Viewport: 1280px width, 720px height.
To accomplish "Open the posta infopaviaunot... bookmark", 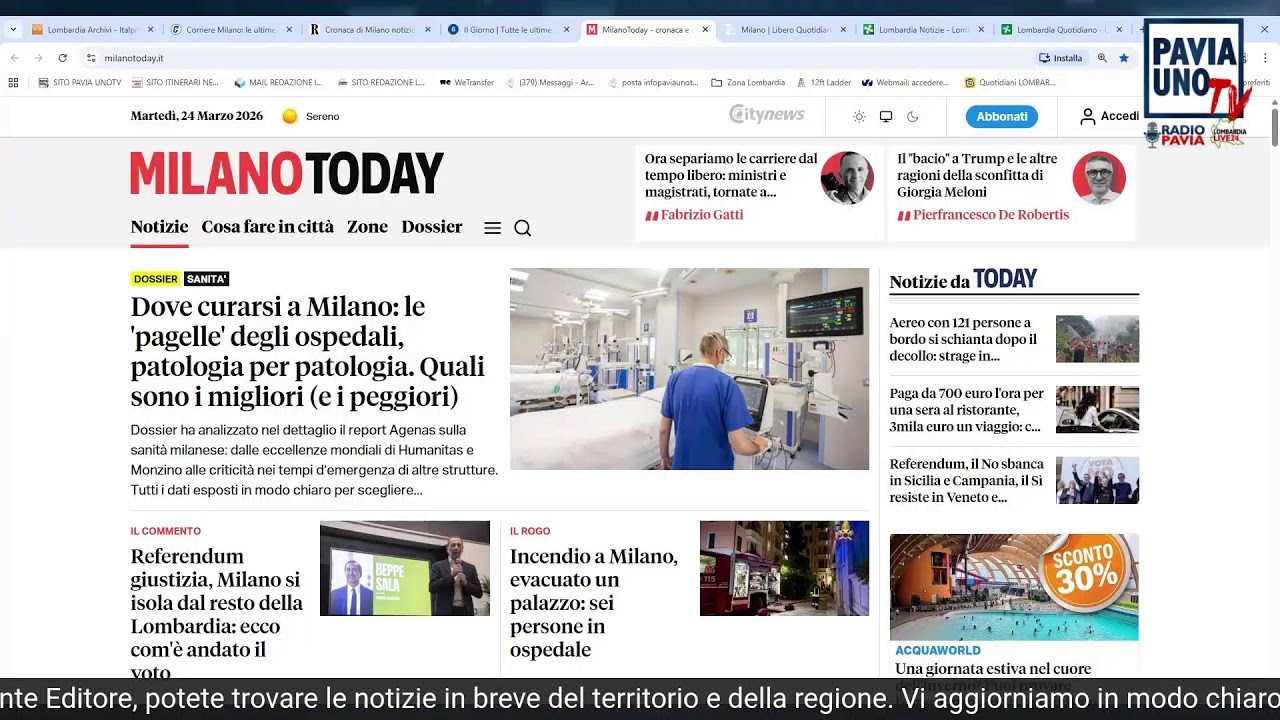I will point(652,82).
